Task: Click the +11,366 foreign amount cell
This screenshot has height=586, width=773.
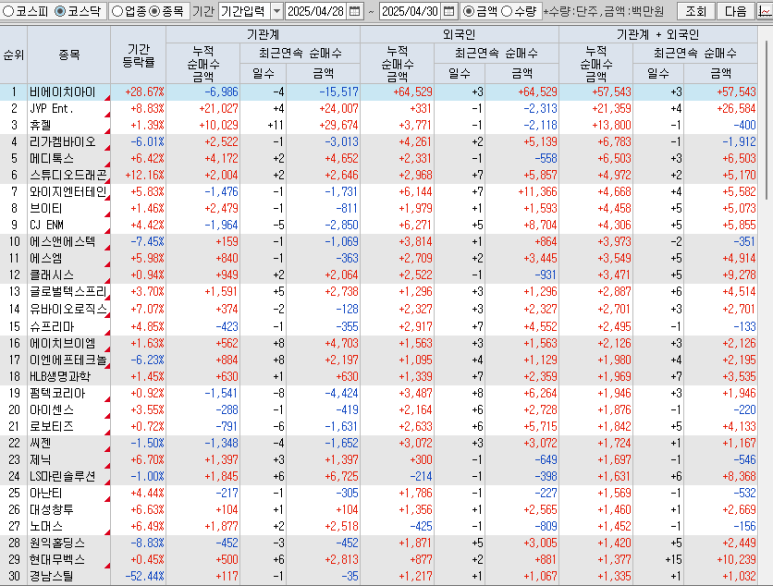Action: (x=522, y=192)
